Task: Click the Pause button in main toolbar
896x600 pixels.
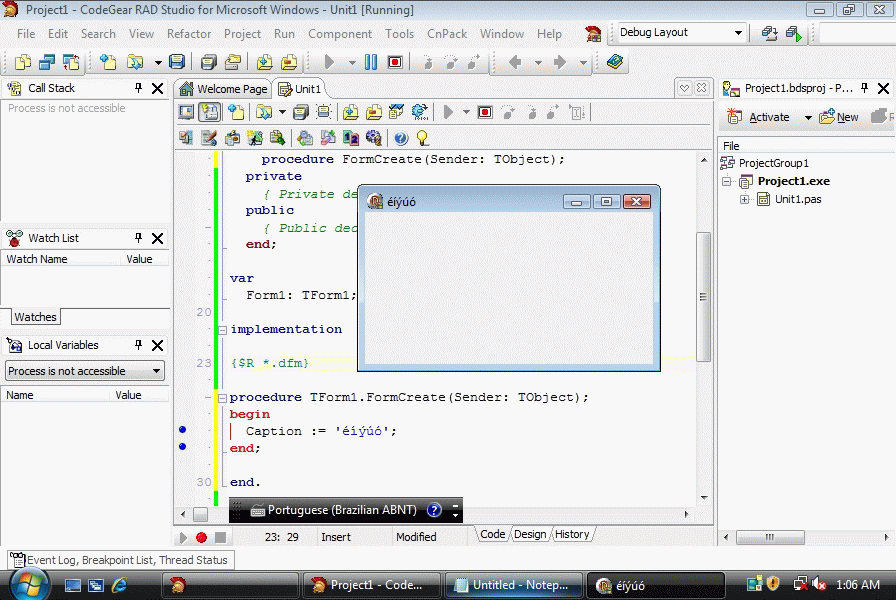Action: 371,62
